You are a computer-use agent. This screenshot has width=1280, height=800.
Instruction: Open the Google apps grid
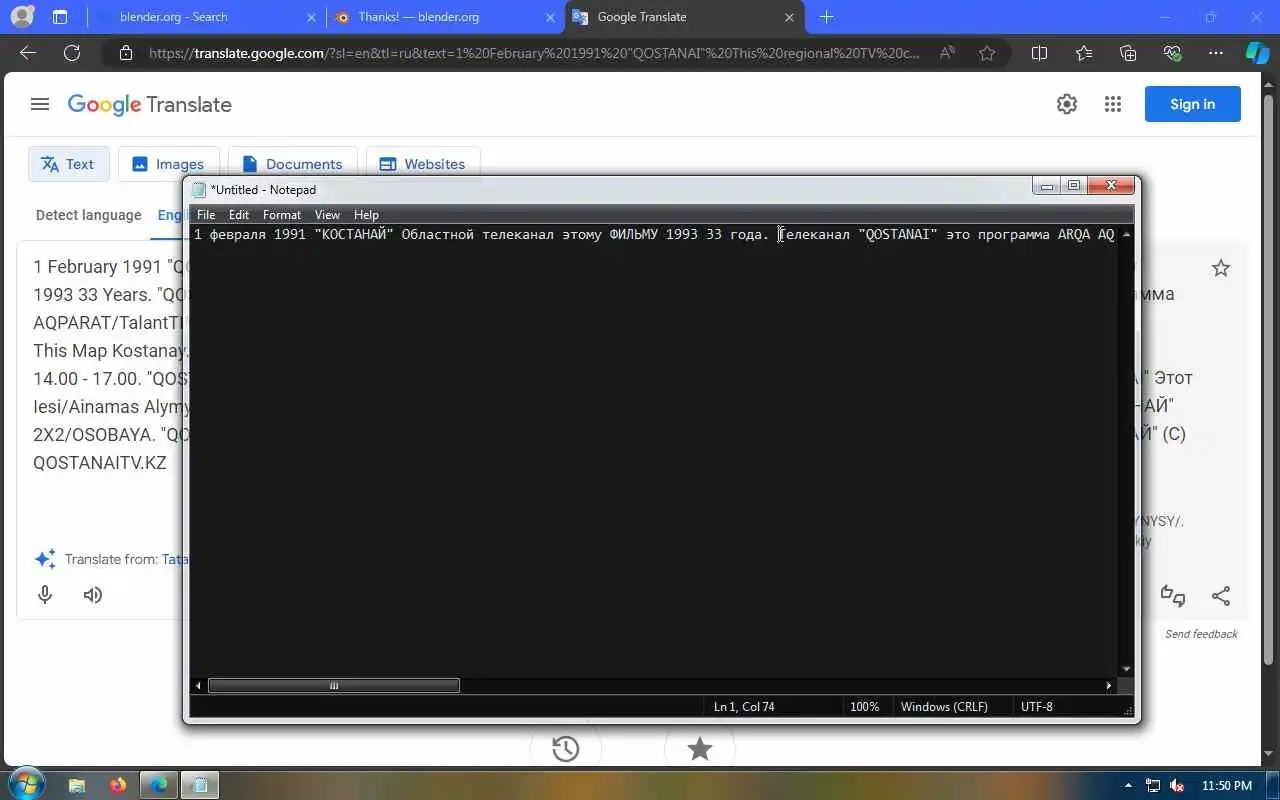point(1113,104)
